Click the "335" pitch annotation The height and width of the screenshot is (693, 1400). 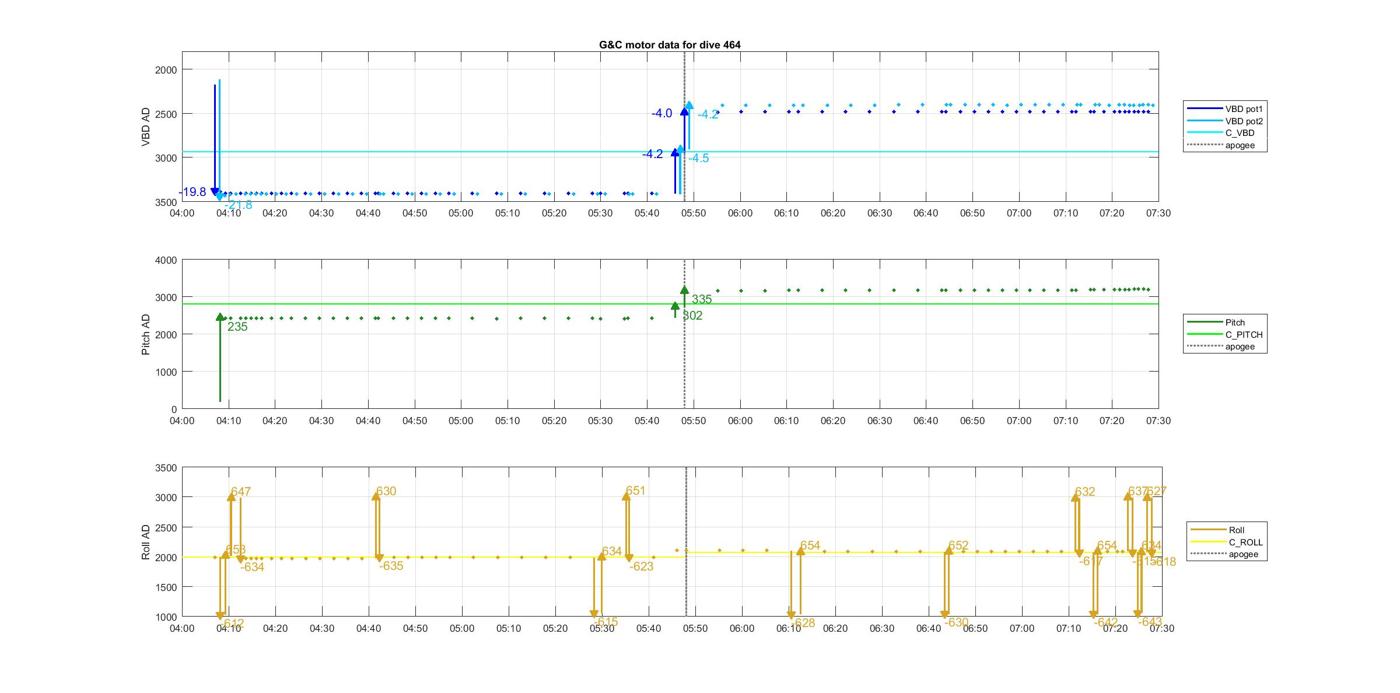tap(702, 300)
